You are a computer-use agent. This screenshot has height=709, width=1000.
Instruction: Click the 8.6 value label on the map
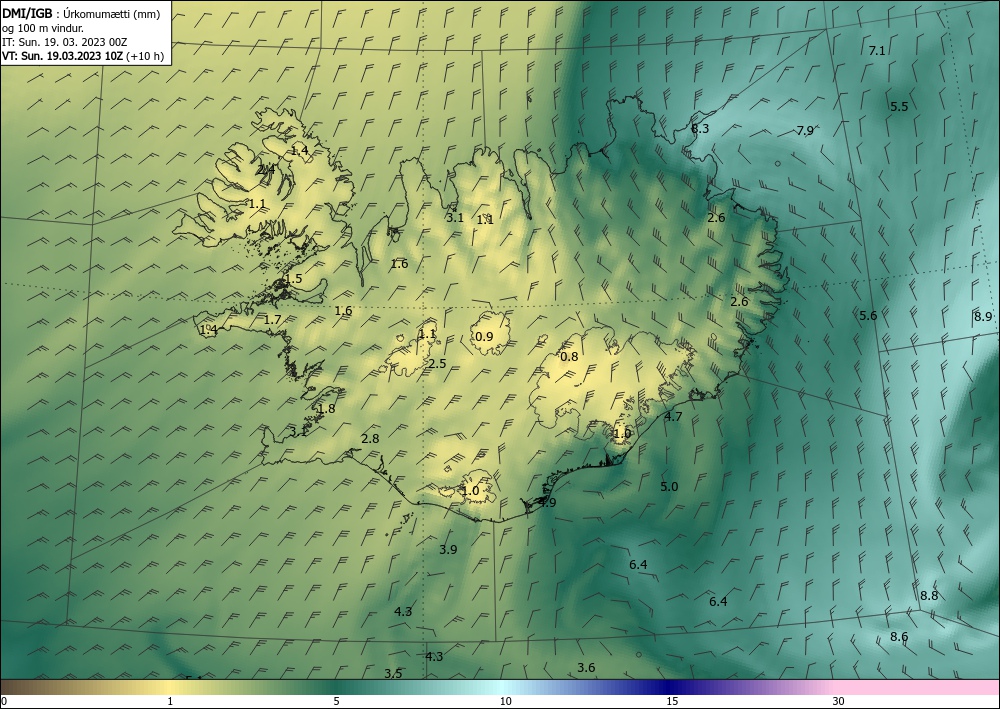tap(899, 636)
